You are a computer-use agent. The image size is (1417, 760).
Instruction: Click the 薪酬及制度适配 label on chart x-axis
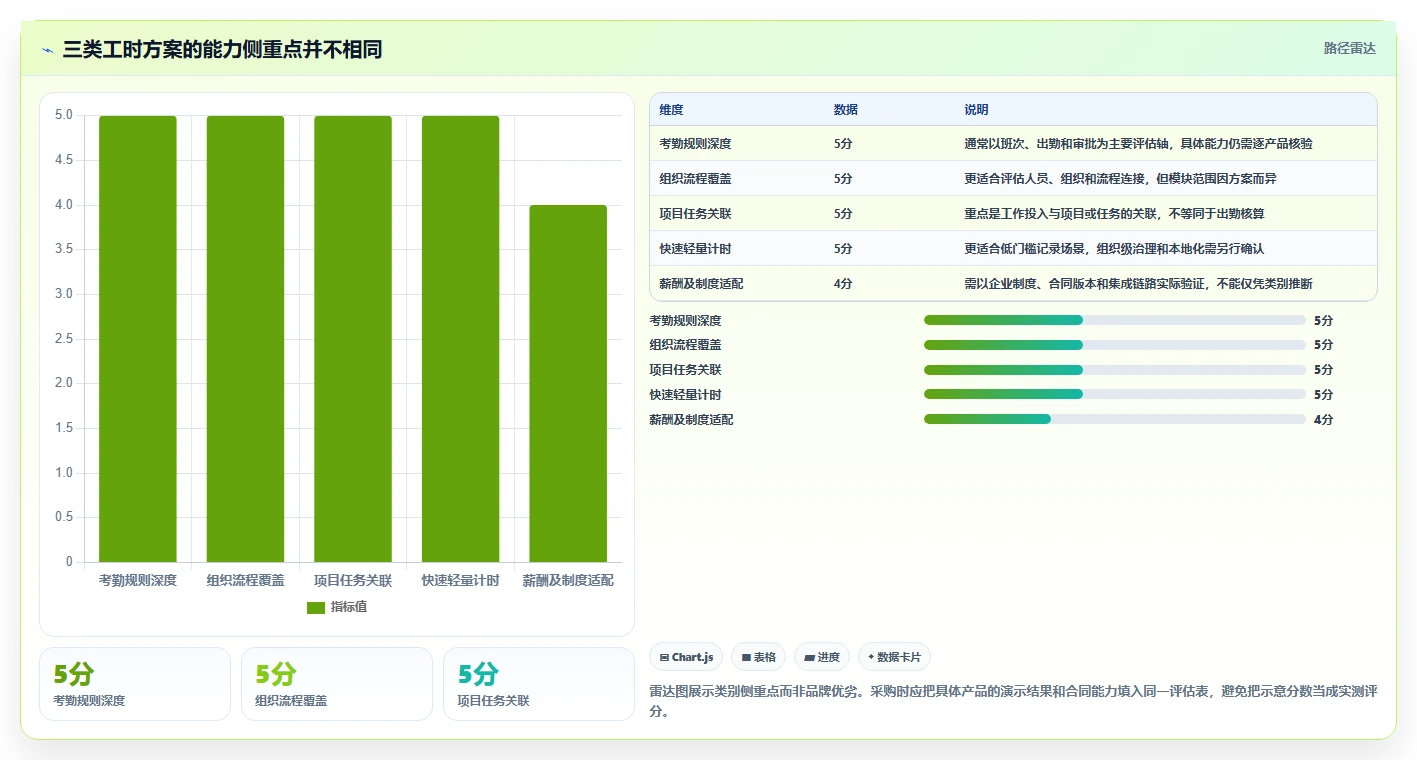tap(568, 580)
